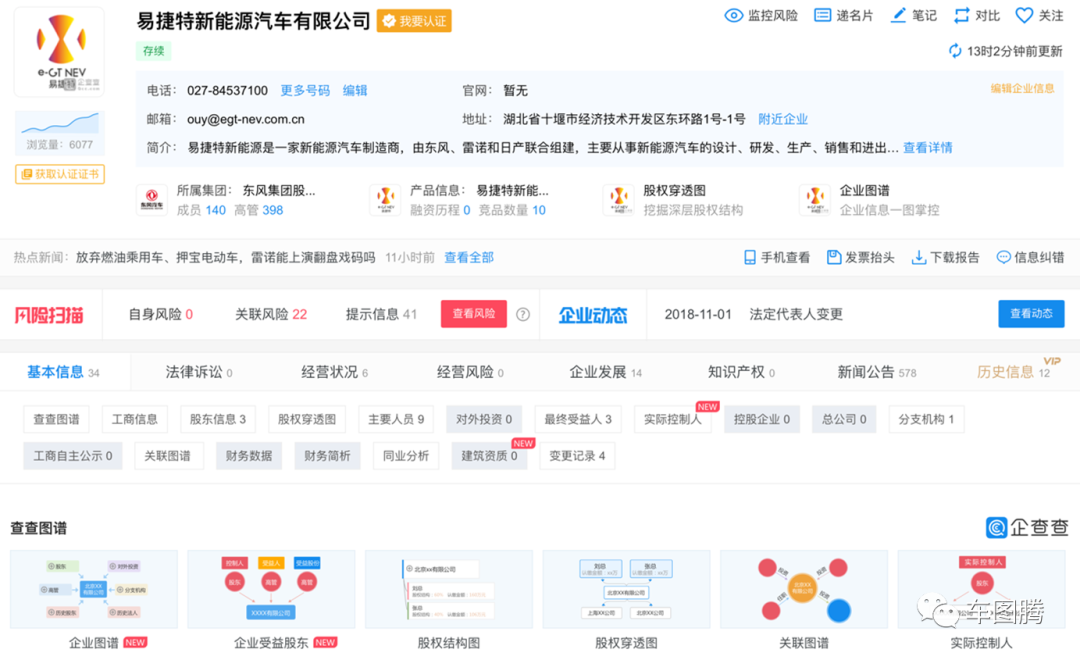Click 股东信息 3 button
Screen dimensions: 1080x660
coord(218,419)
